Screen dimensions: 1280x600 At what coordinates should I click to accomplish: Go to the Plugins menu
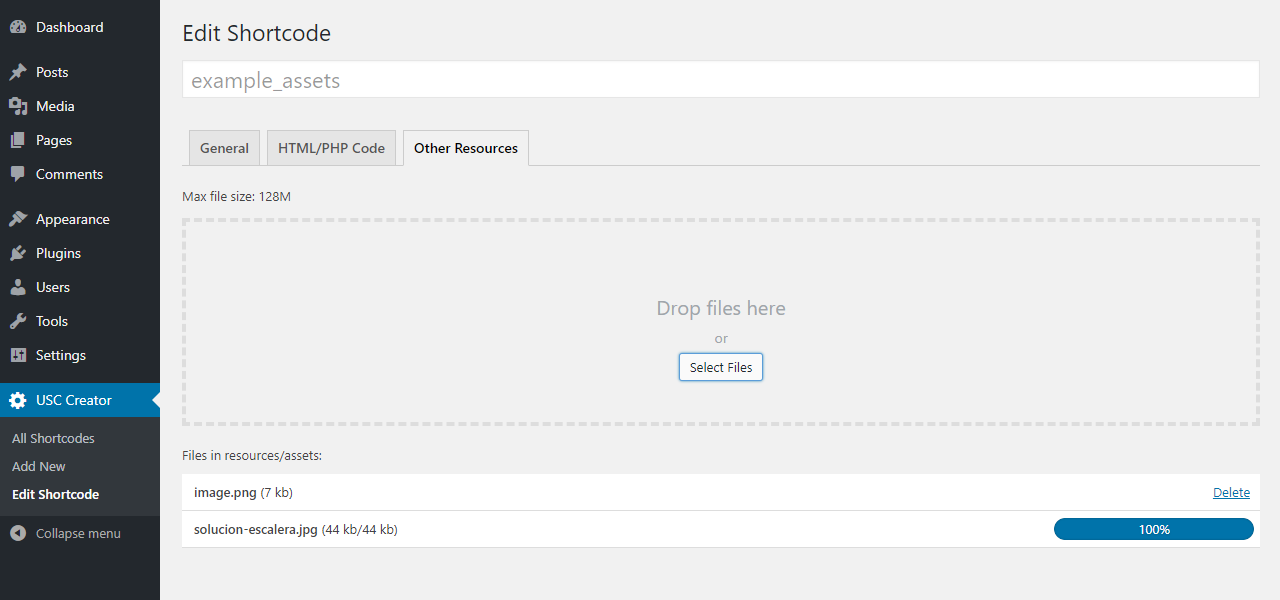click(80, 253)
